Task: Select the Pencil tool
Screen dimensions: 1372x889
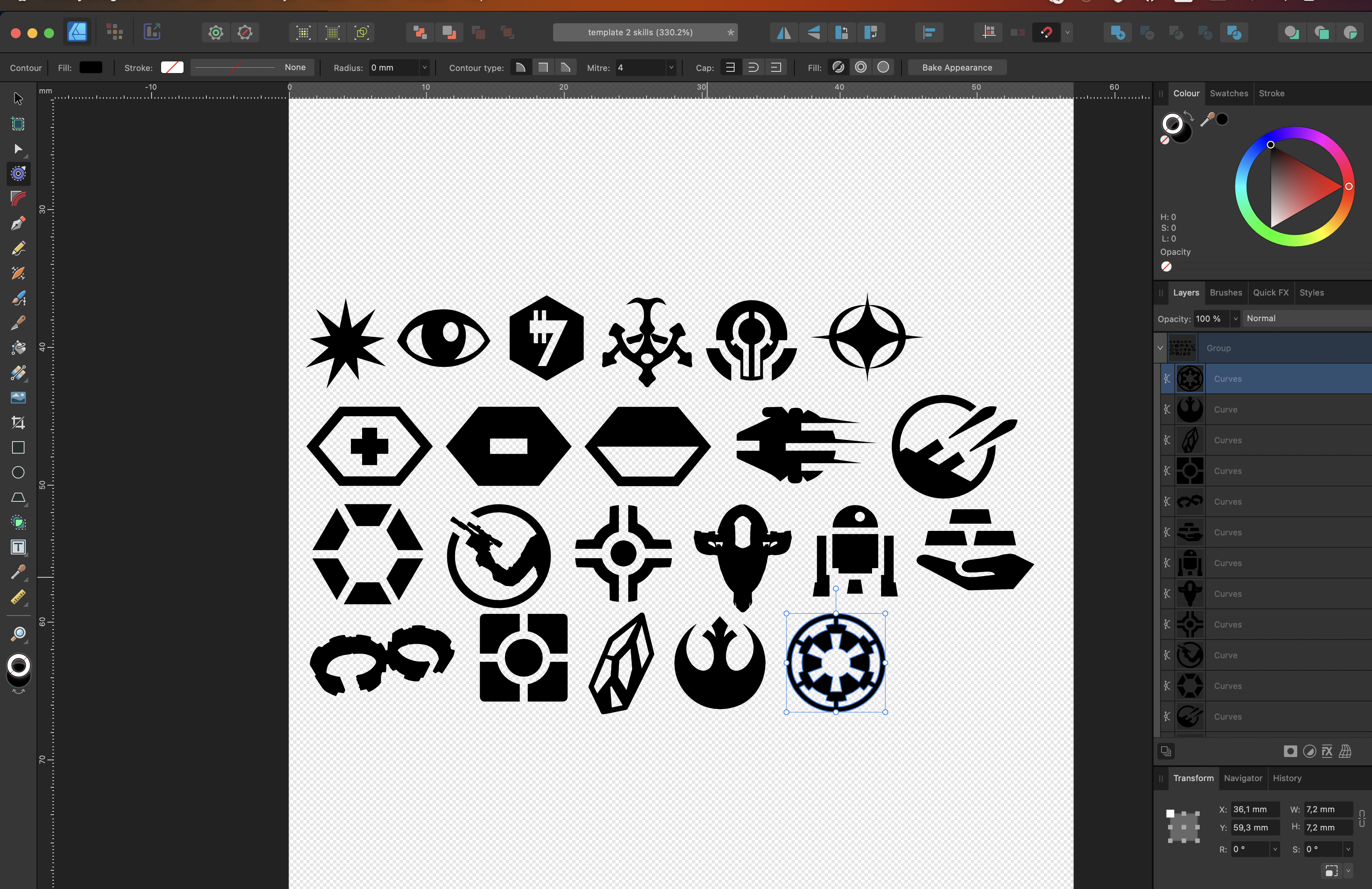Action: click(x=18, y=248)
